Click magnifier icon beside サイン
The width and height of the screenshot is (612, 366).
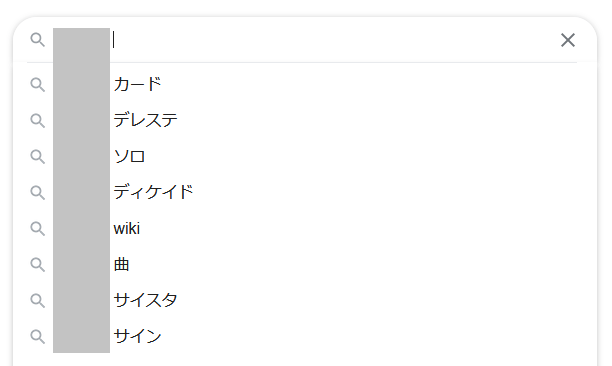click(37, 336)
